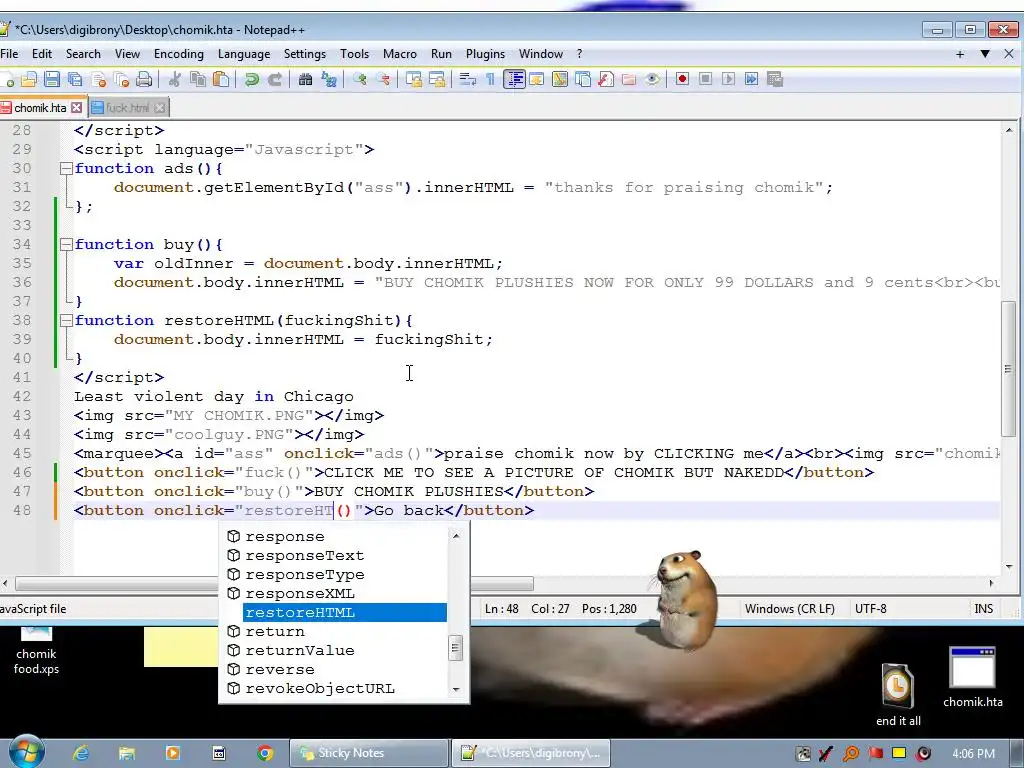Toggle file monitoring eye icon
The image size is (1024, 768).
(x=652, y=80)
